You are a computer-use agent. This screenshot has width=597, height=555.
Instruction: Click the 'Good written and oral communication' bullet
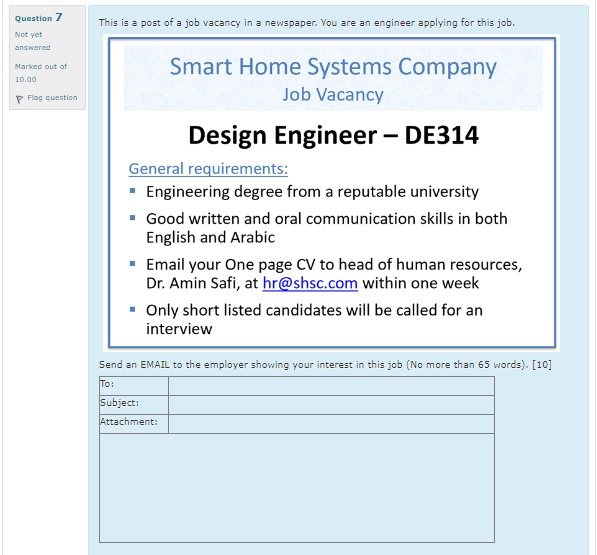(x=327, y=228)
